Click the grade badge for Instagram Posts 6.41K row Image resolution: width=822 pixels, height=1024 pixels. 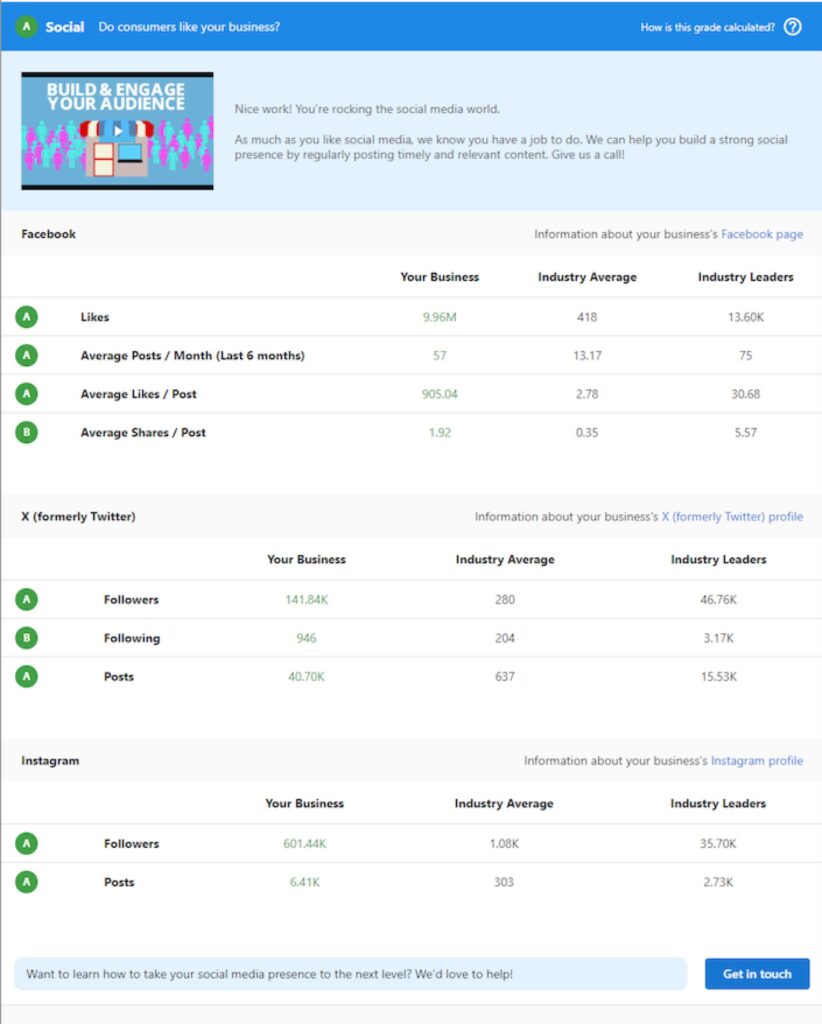click(x=27, y=882)
